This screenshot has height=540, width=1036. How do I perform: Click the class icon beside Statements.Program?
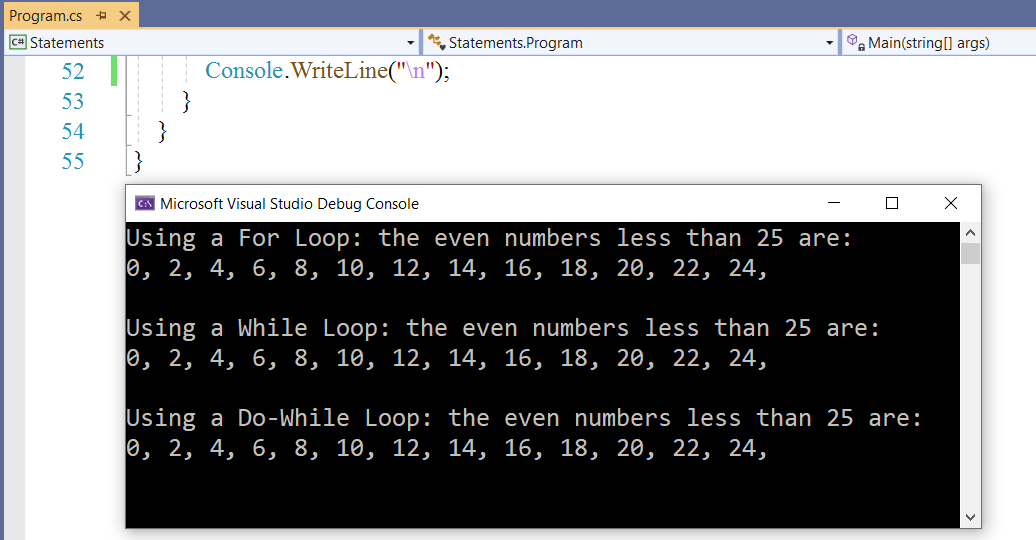click(x=436, y=43)
